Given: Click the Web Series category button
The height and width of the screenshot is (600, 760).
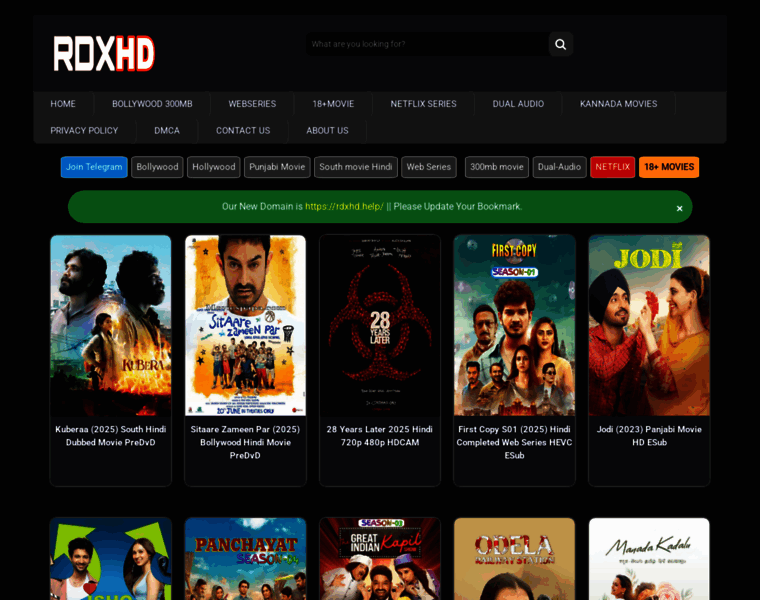Looking at the screenshot, I should 428,167.
